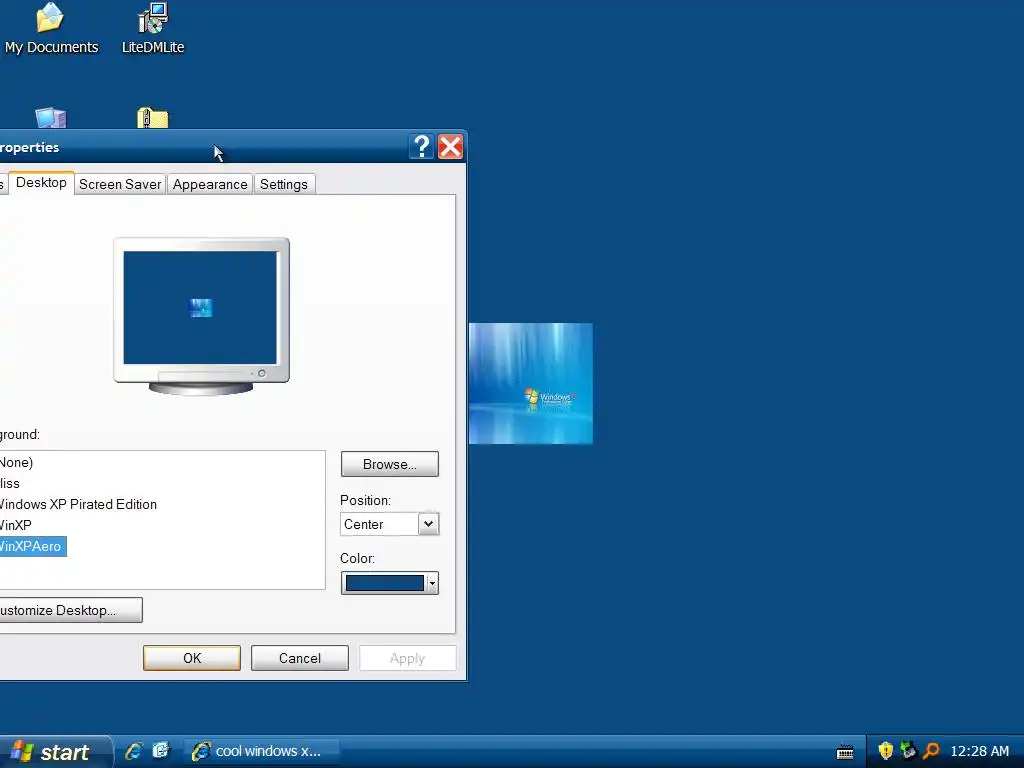Screen dimensions: 1024x768
Task: Click the Apply button
Action: [x=408, y=658]
